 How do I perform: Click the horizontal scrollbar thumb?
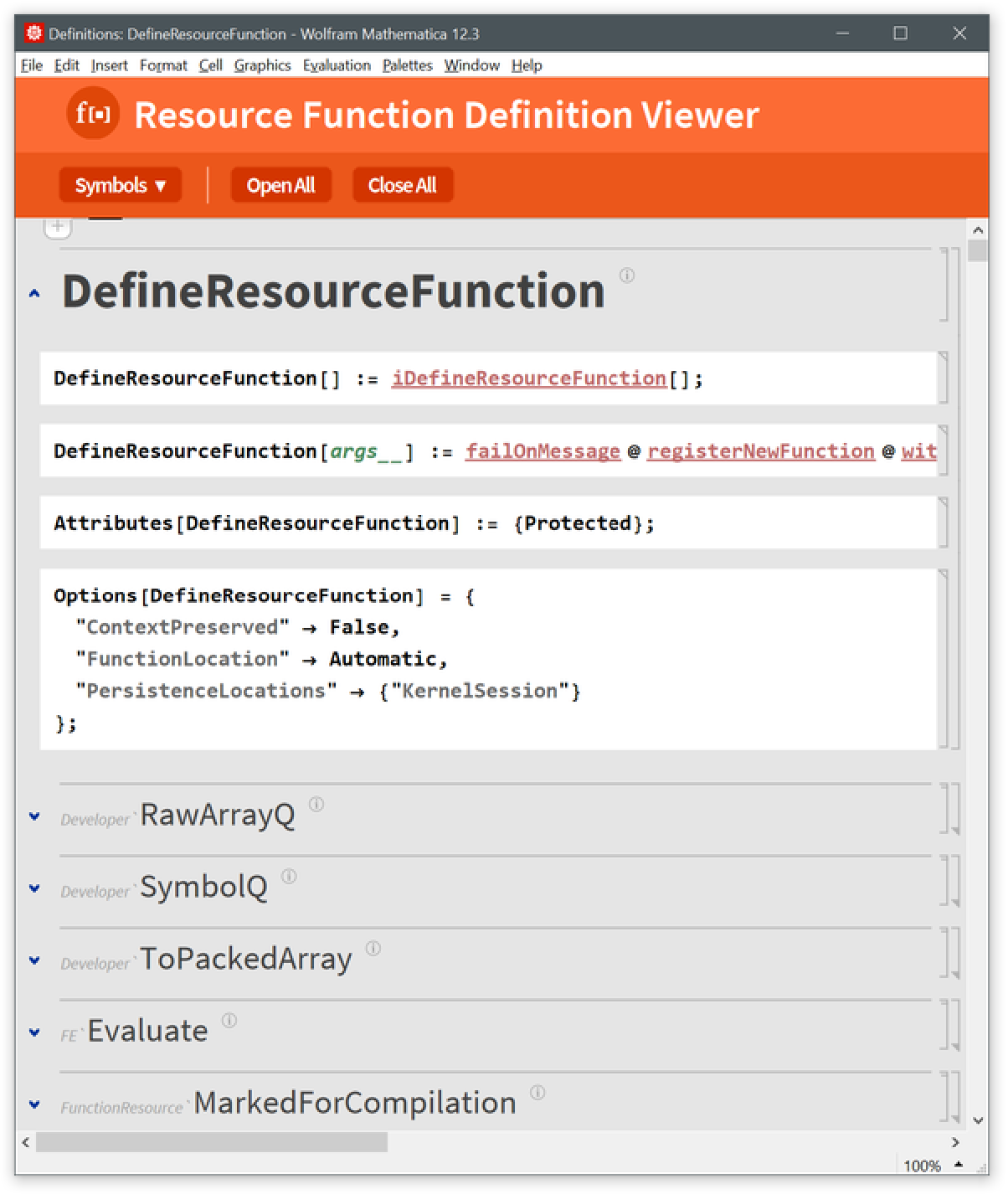(x=211, y=1142)
